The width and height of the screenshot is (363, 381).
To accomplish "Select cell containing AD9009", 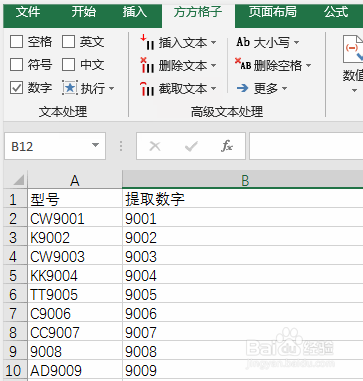I will pyautogui.click(x=75, y=370).
